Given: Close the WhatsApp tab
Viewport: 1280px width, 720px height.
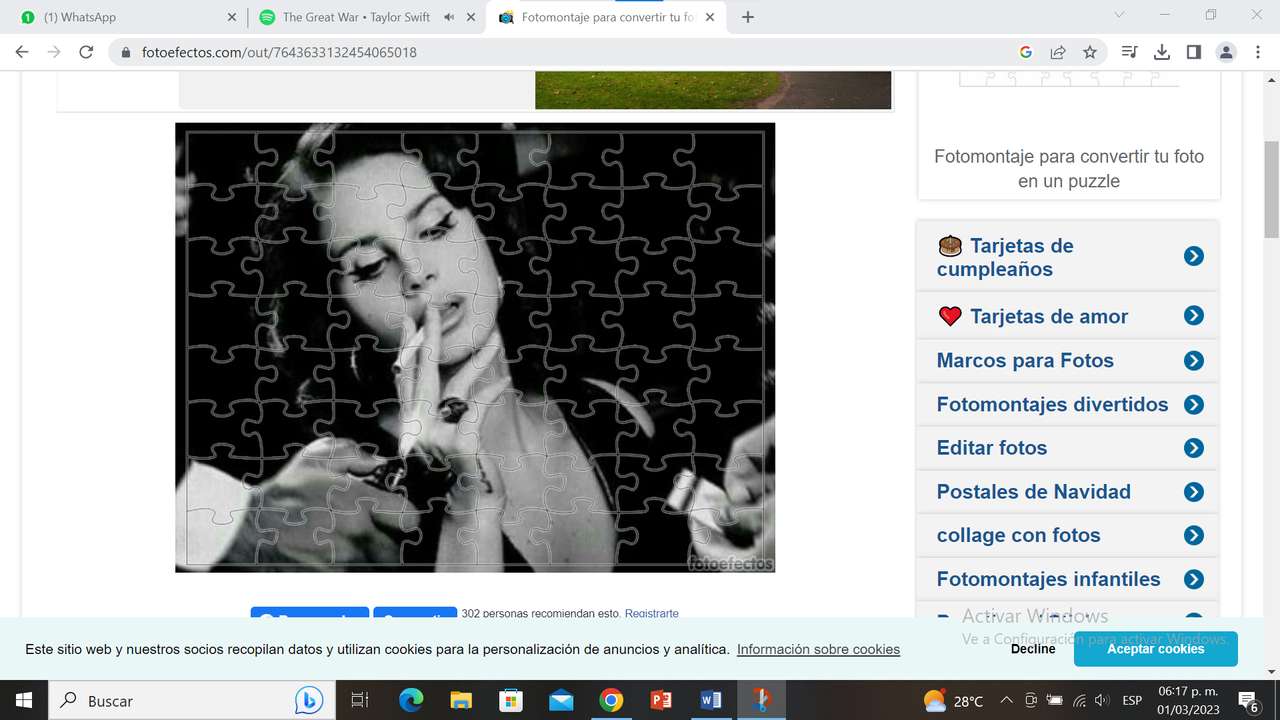Looking at the screenshot, I should (232, 17).
